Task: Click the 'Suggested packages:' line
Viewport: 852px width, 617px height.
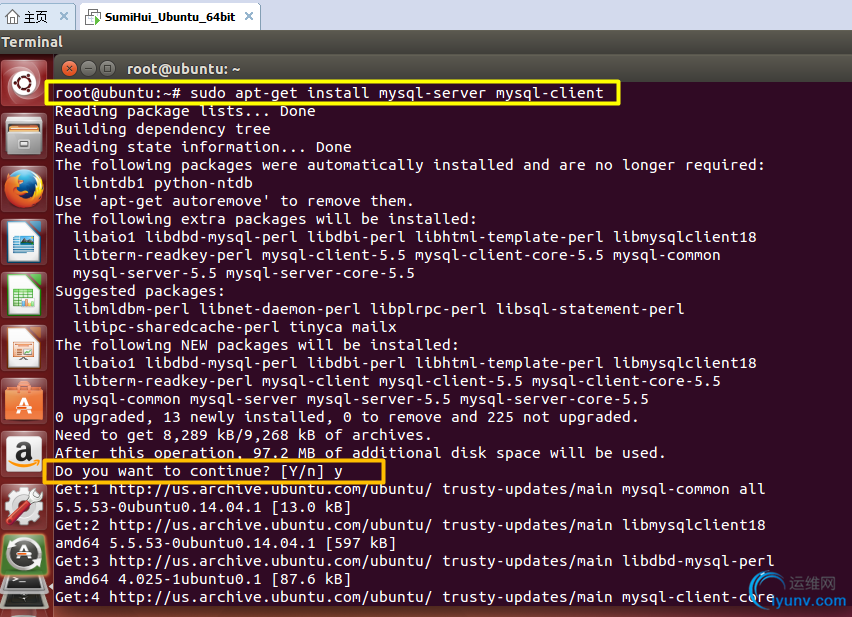Action: coord(140,291)
